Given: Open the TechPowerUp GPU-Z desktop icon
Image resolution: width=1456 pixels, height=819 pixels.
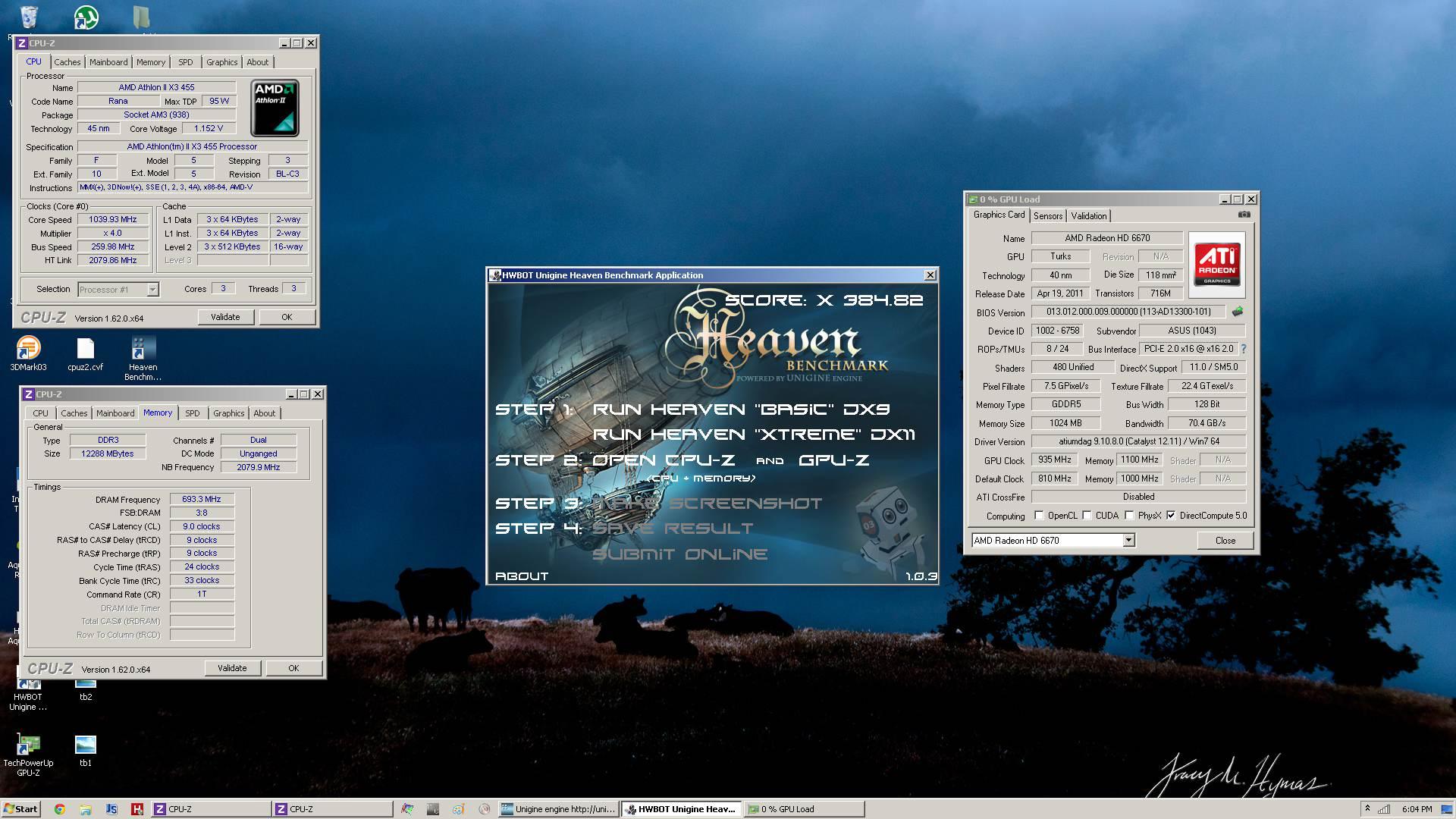Looking at the screenshot, I should 28,755.
